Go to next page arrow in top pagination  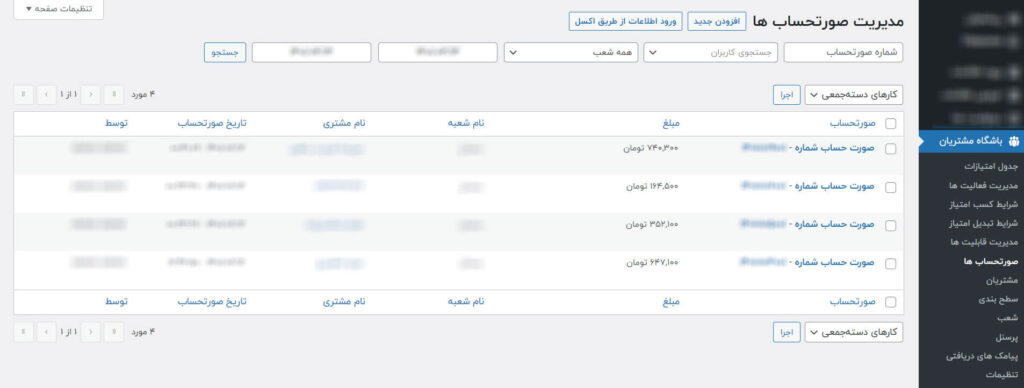[x=46, y=95]
